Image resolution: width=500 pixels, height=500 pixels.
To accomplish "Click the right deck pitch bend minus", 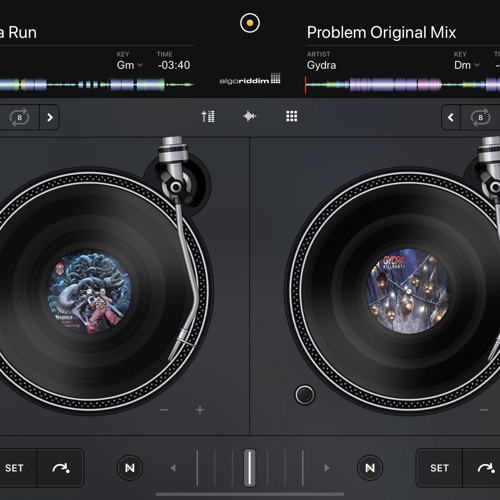I will 484,410.
